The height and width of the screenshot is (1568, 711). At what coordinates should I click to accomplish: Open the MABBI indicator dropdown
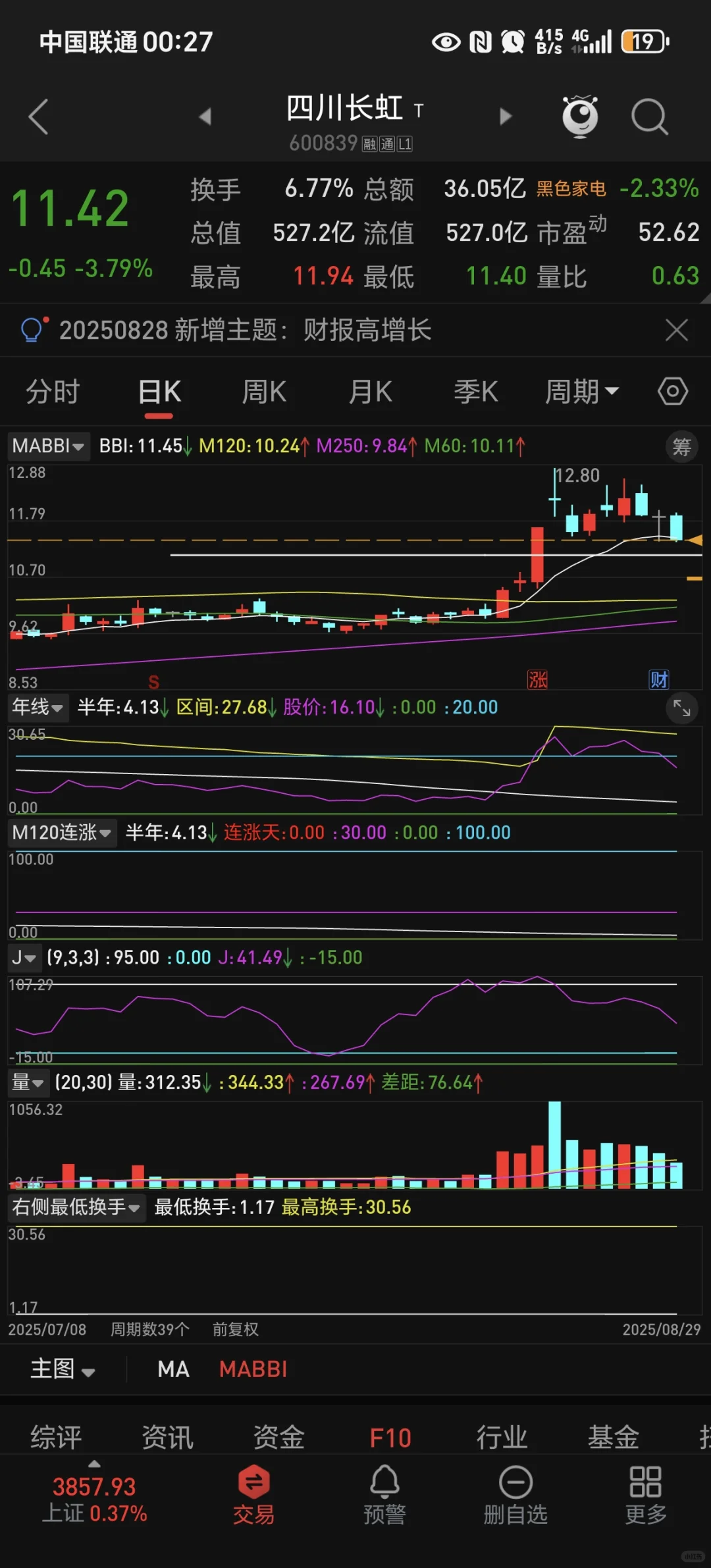(x=49, y=446)
